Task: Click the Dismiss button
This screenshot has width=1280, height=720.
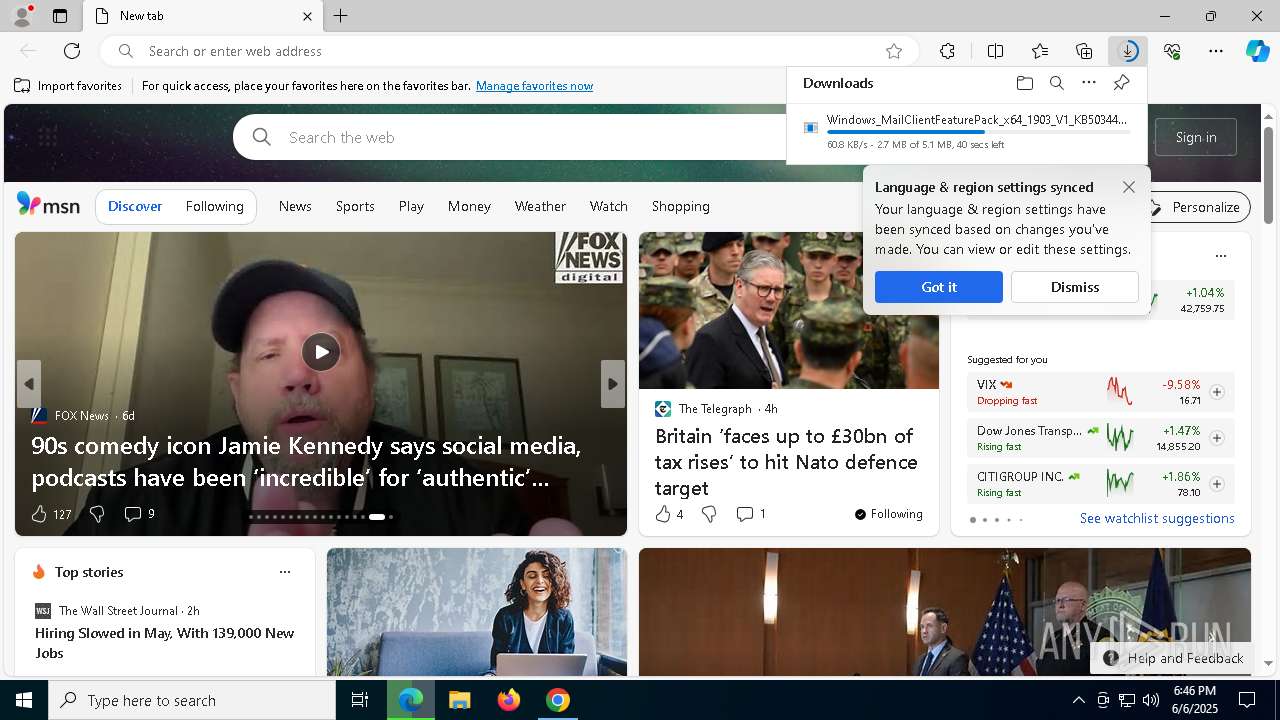Action: click(1075, 287)
